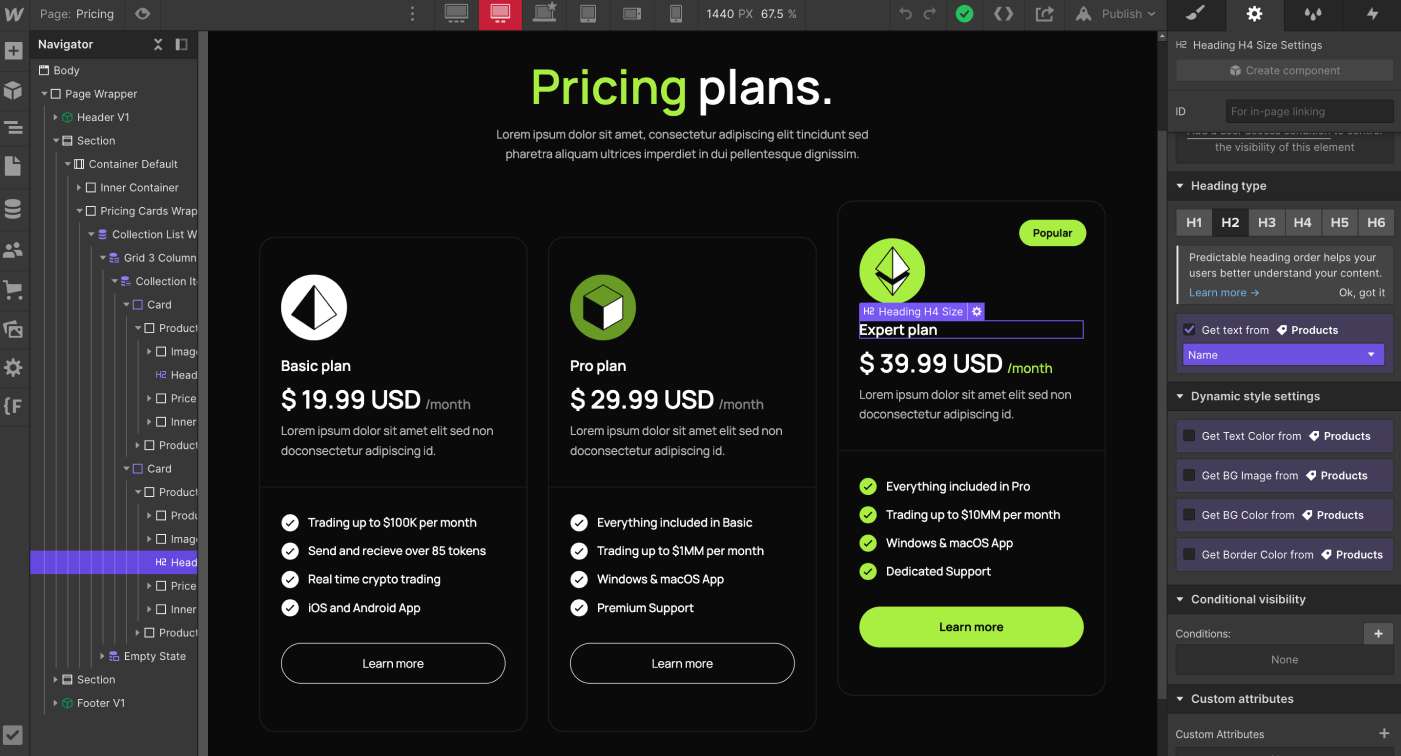1401x756 pixels.
Task: Open the left sidebar Settings panel
Action: click(x=14, y=367)
